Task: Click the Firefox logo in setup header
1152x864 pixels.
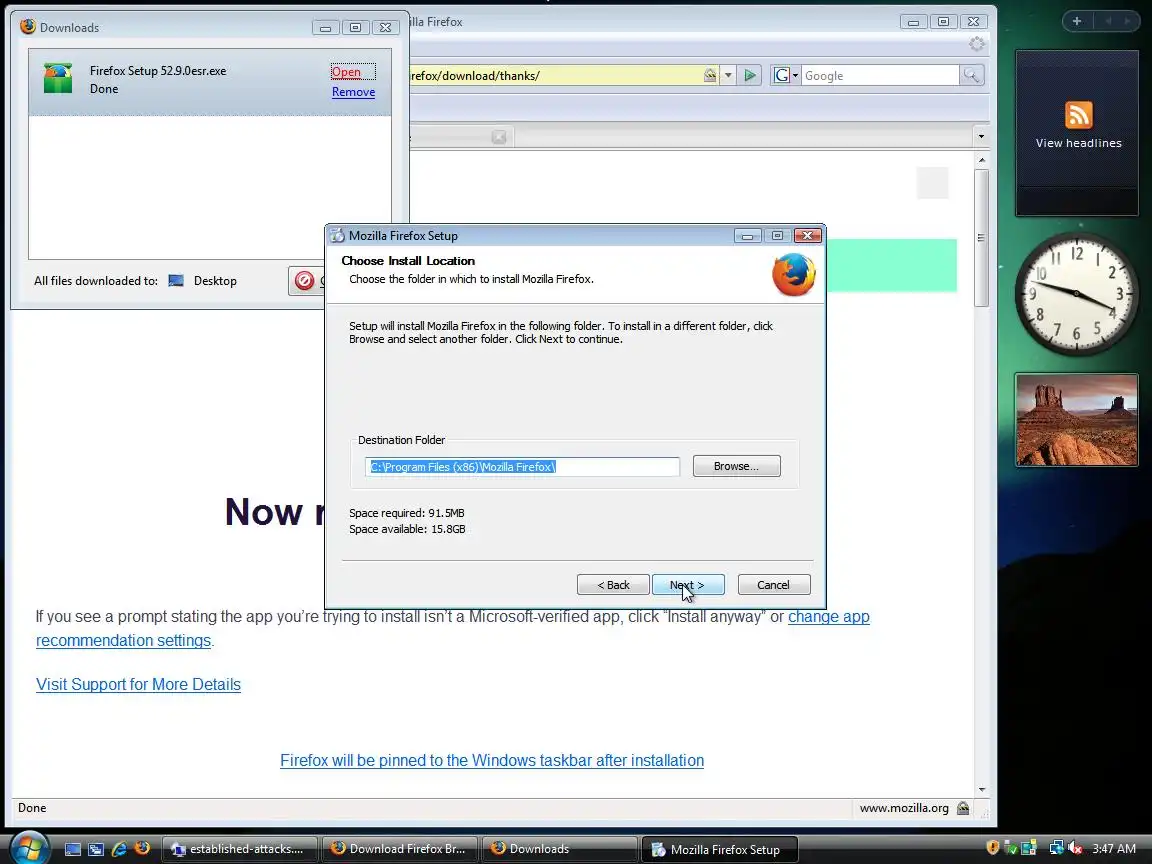Action: click(793, 274)
